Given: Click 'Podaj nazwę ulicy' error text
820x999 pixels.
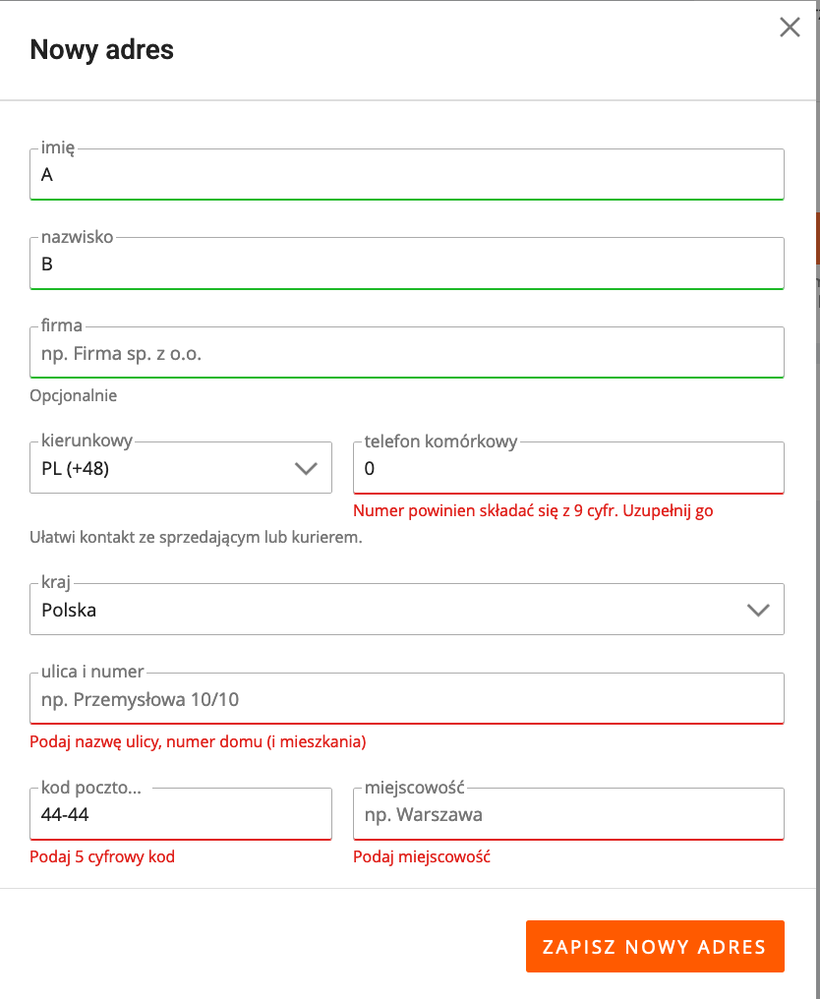Looking at the screenshot, I should coord(198,742).
